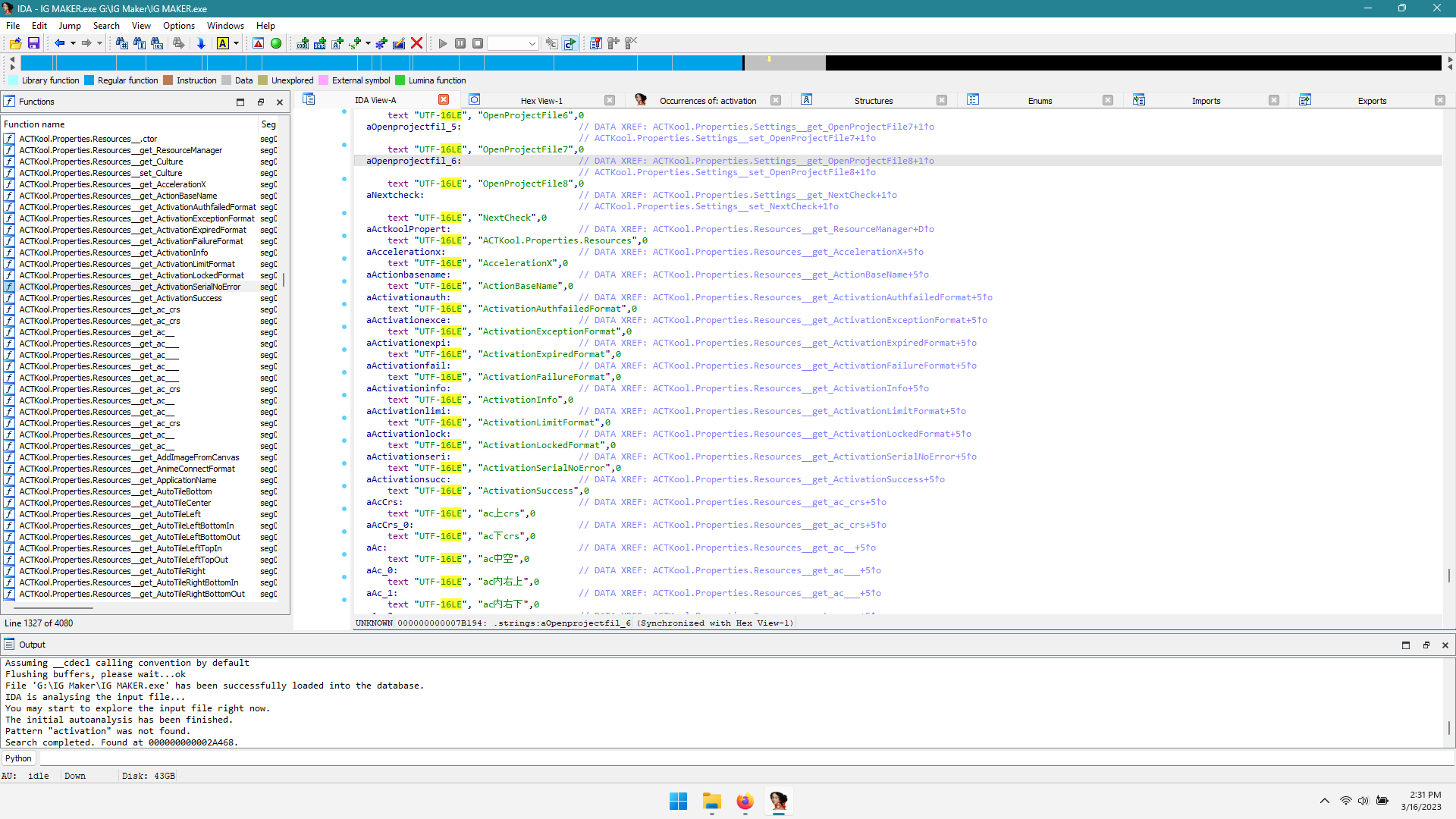Convert to code with the CODE plus icon
This screenshot has height=819, width=1456.
click(x=303, y=43)
